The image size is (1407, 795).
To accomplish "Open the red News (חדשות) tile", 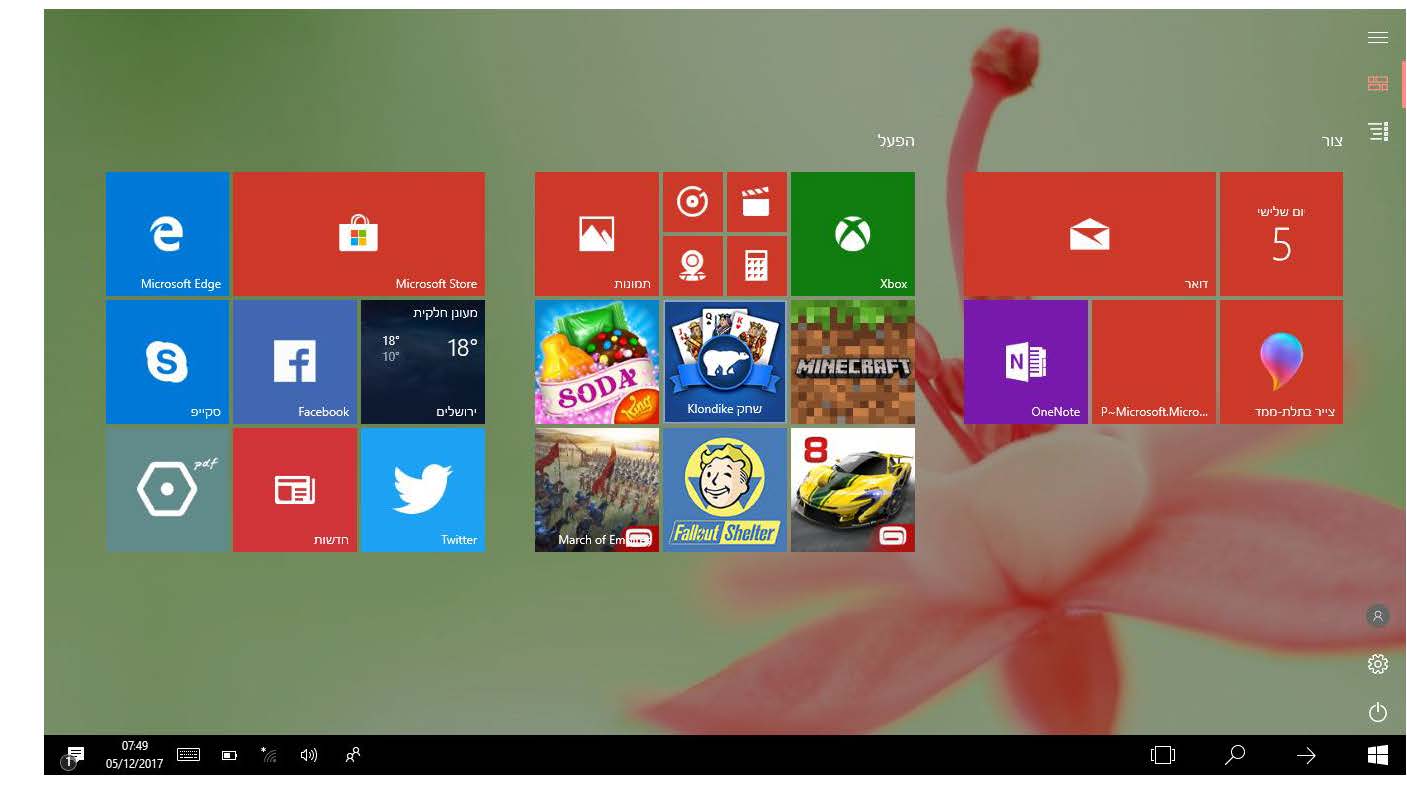I will click(x=295, y=490).
